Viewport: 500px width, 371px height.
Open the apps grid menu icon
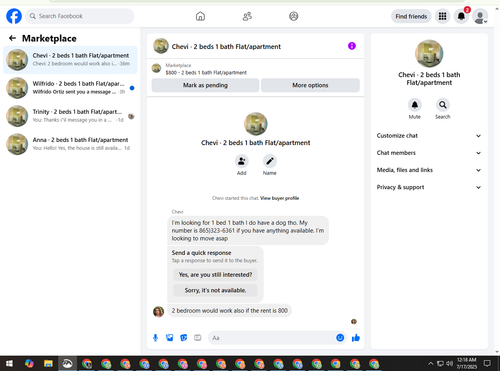pos(442,16)
